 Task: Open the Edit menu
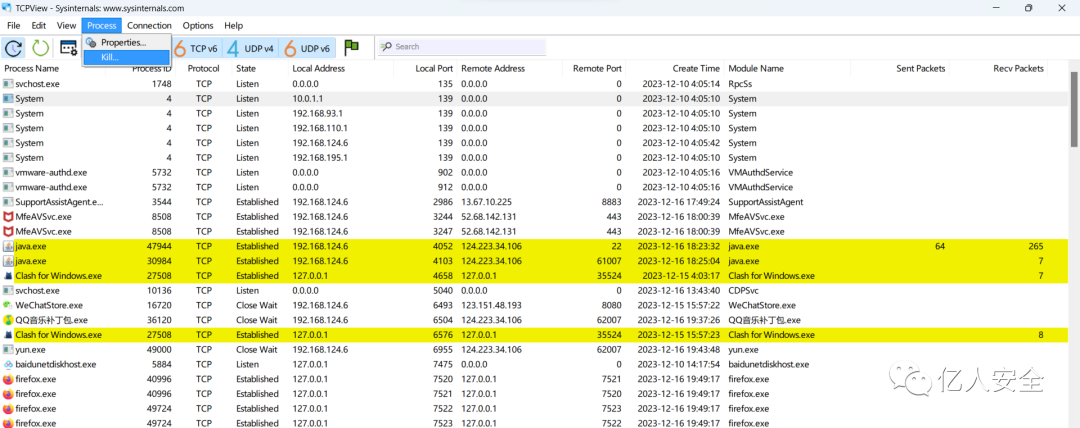point(39,26)
